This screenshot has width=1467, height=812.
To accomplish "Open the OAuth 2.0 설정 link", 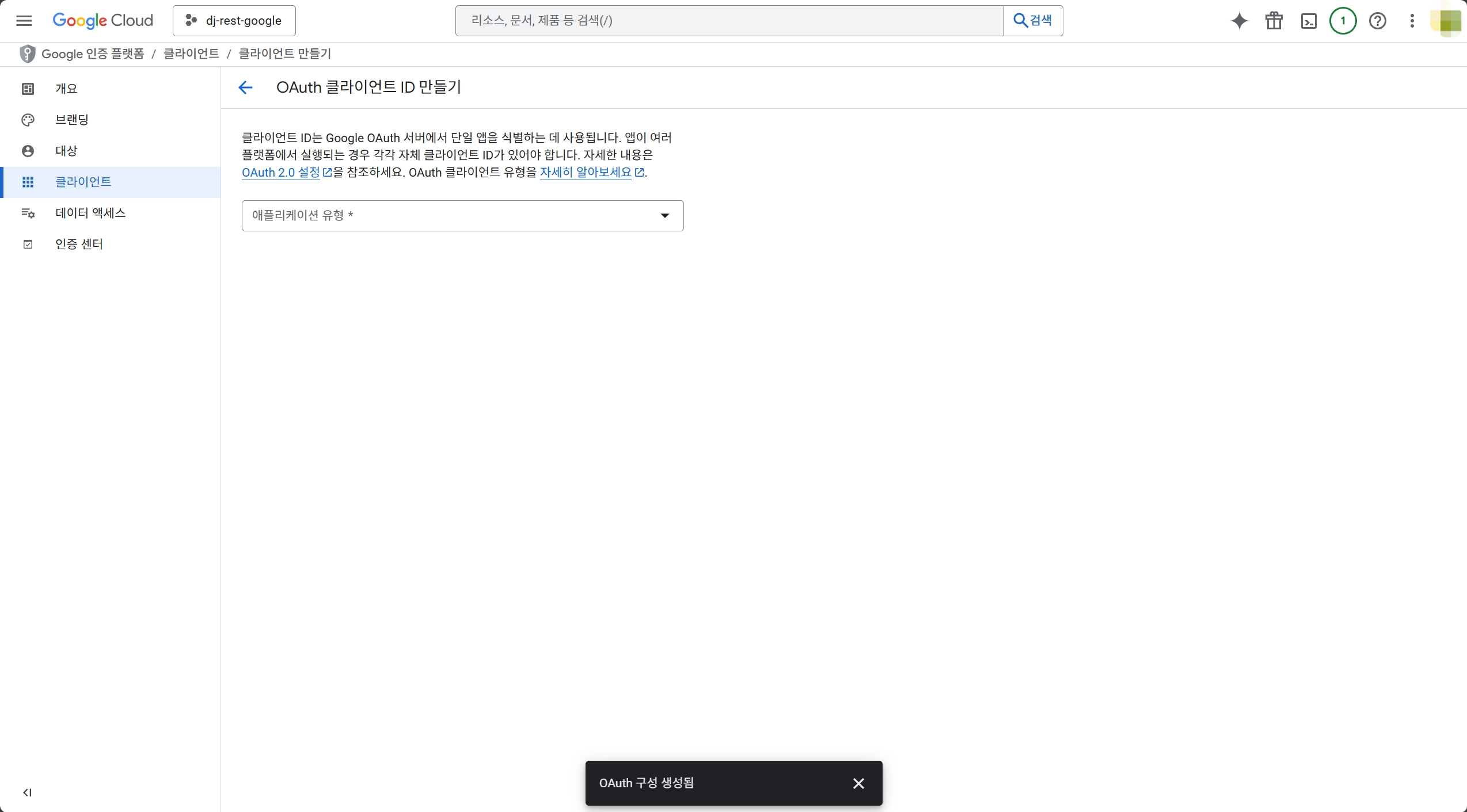I will click(281, 173).
